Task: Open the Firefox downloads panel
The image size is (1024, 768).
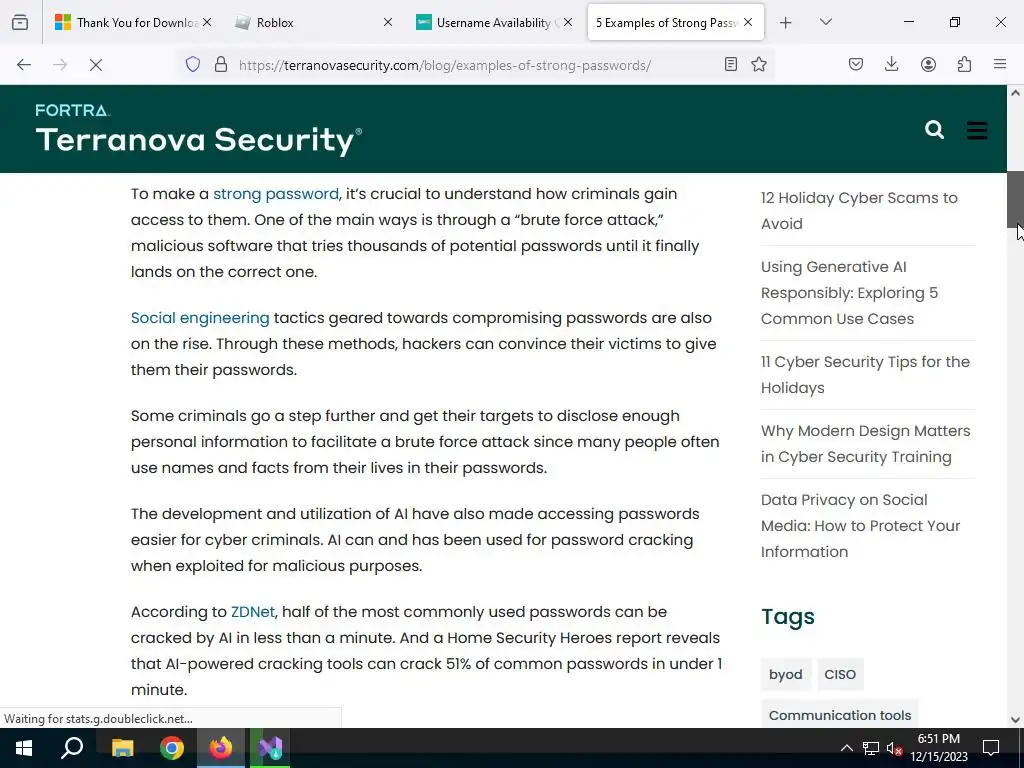Action: [891, 64]
